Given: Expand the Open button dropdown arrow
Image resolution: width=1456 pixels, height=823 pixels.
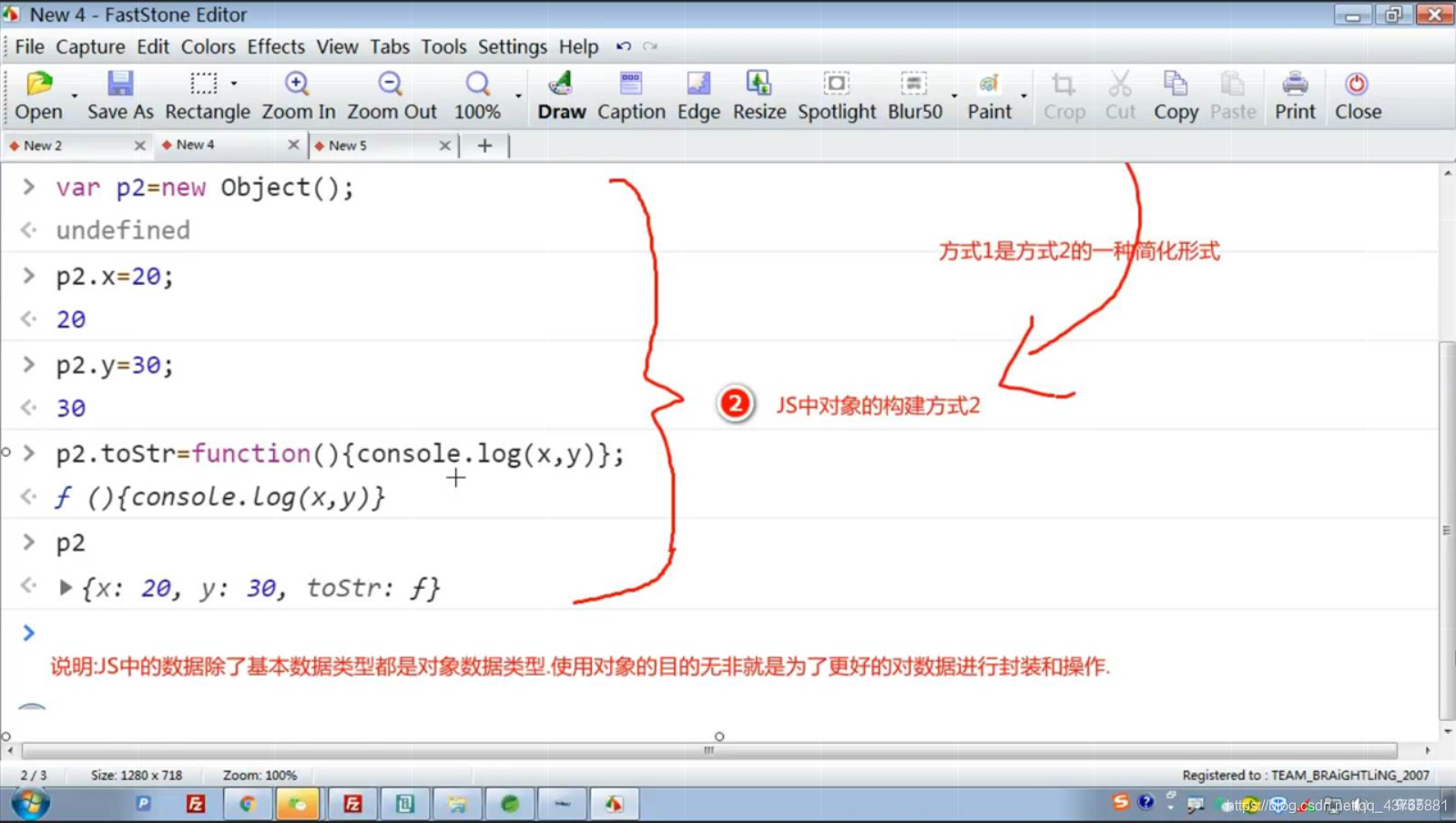Looking at the screenshot, I should (75, 95).
